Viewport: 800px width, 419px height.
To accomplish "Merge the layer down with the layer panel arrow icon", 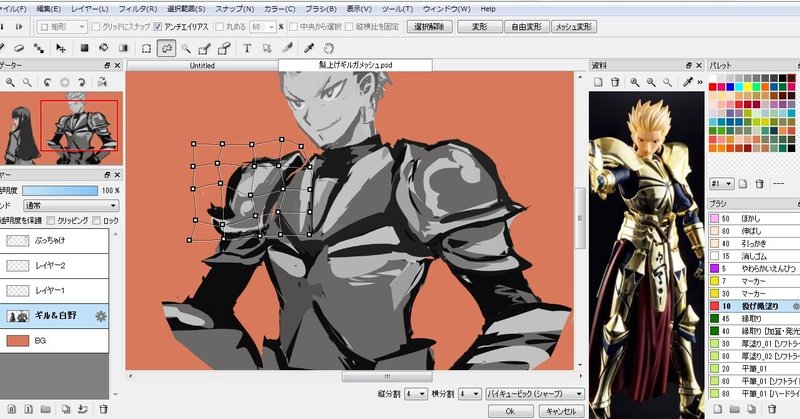I will 83,409.
